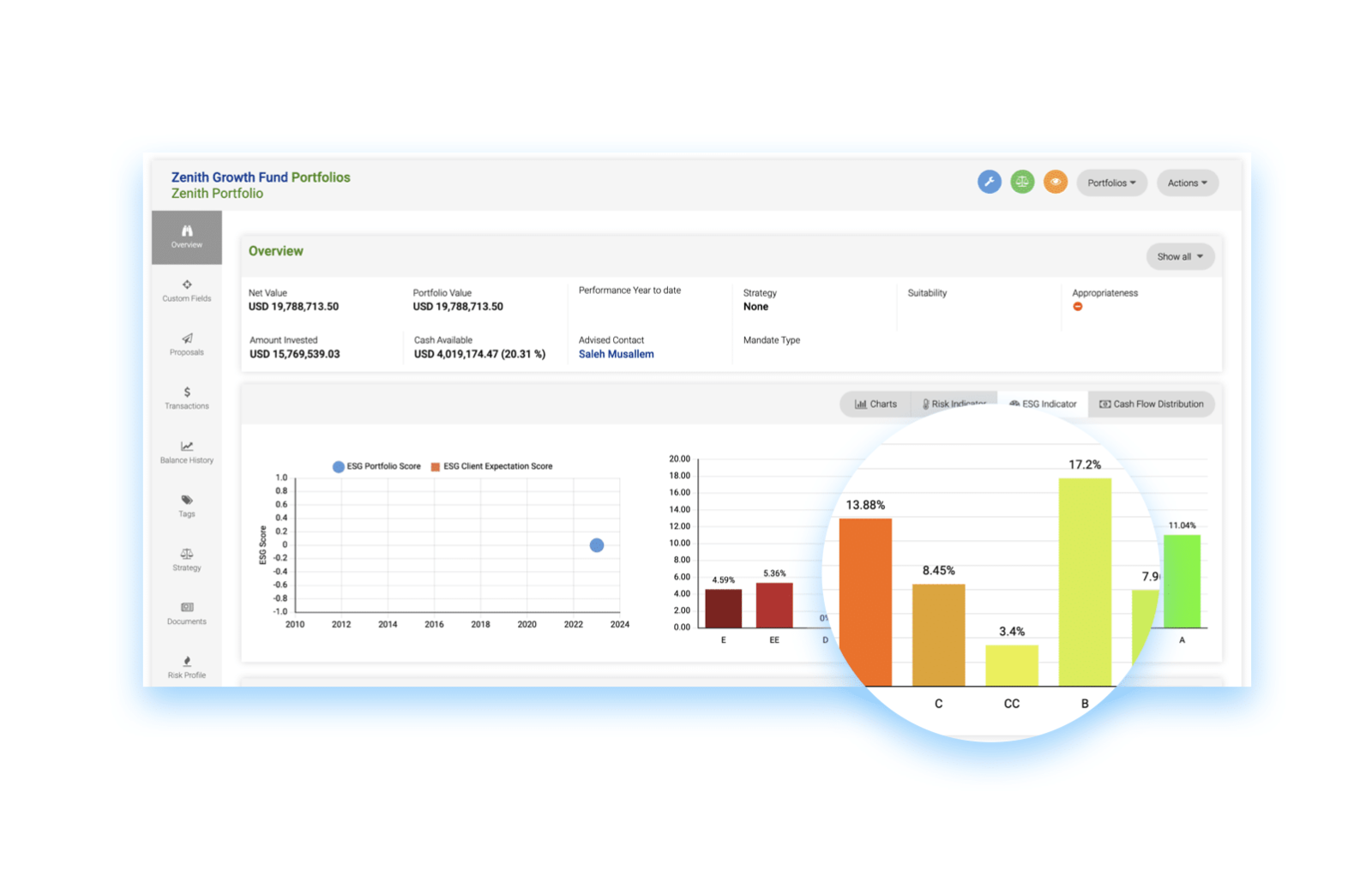This screenshot has height=870, width=1372.
Task: Click the green A bar 11.04%
Action: pyautogui.click(x=1182, y=581)
